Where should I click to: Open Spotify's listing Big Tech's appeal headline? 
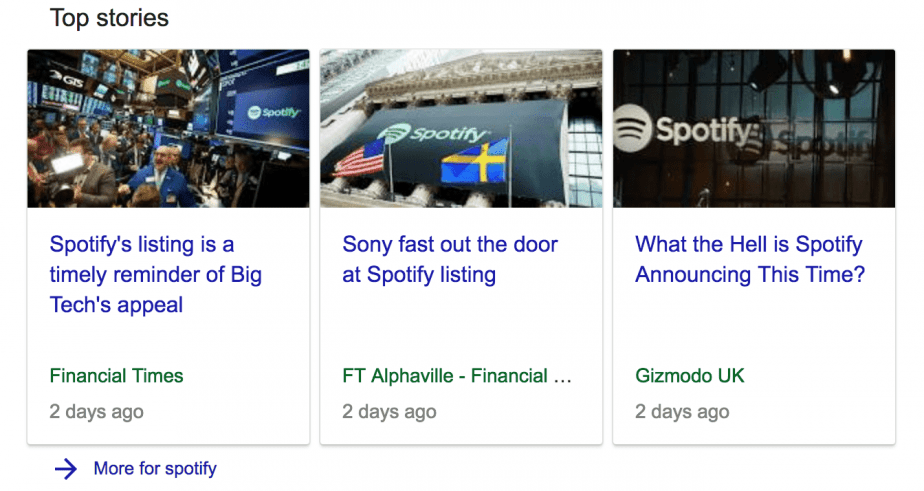coord(156,275)
